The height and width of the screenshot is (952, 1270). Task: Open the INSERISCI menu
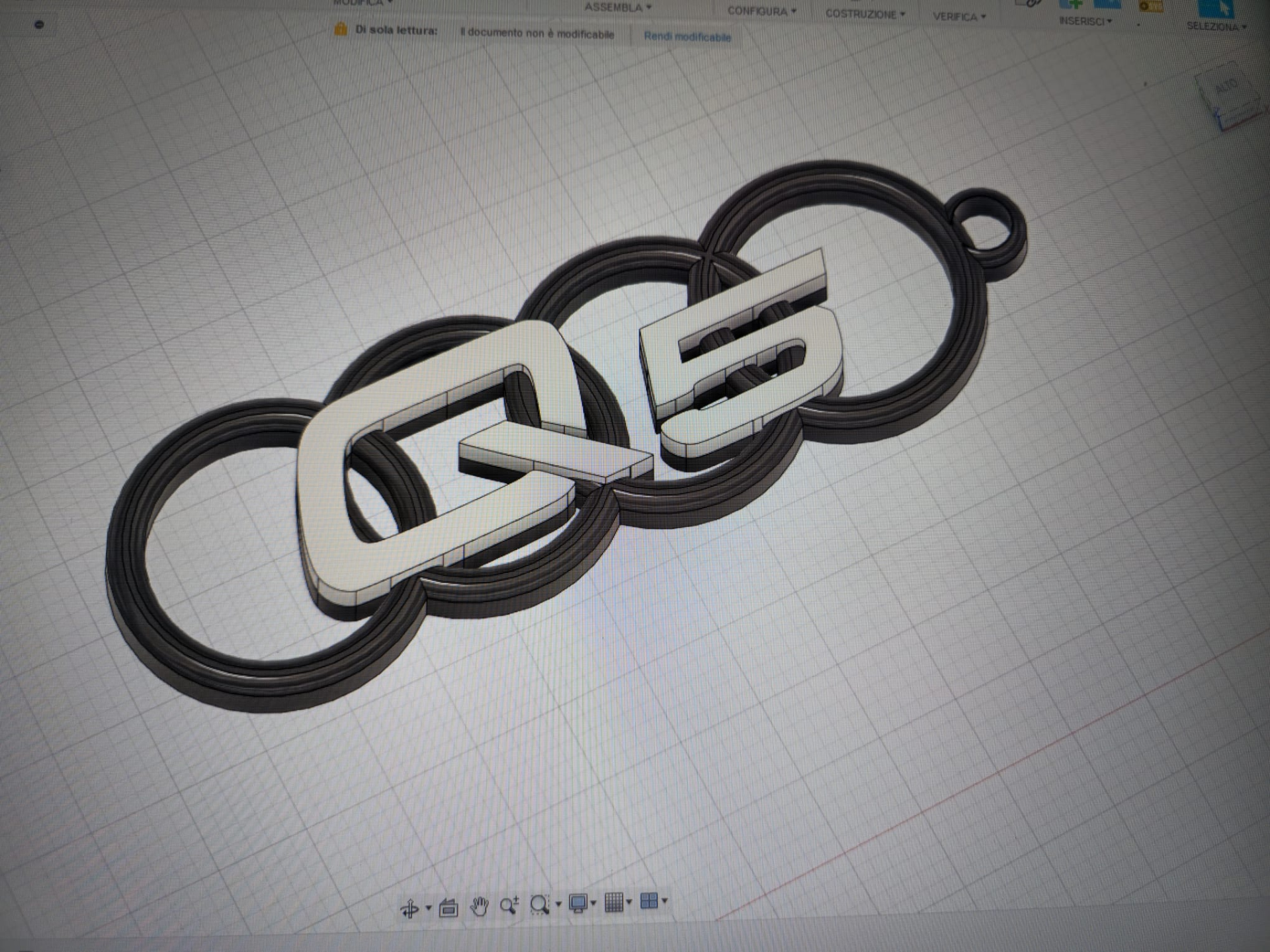tap(1085, 21)
